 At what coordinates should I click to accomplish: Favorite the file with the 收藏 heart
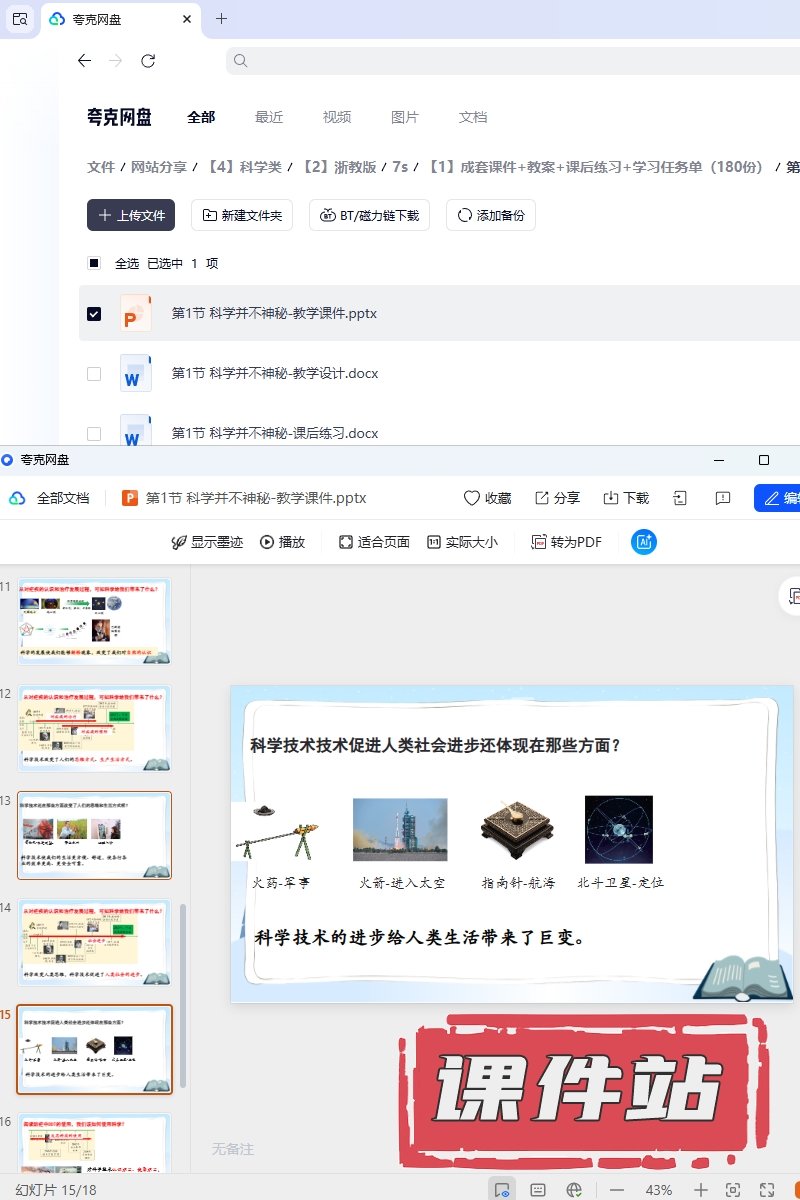(x=487, y=498)
